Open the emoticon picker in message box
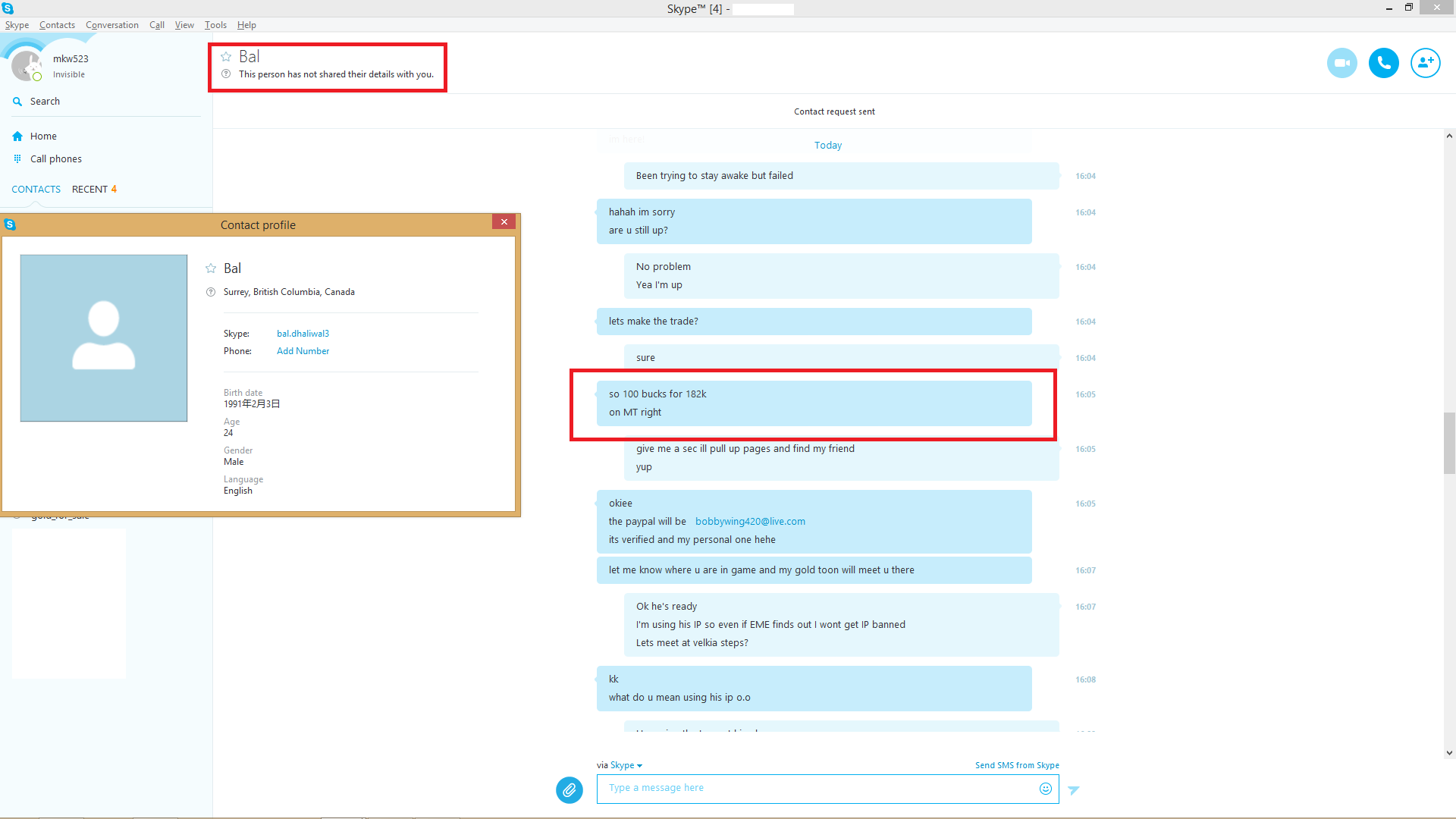Image resolution: width=1456 pixels, height=819 pixels. tap(1045, 789)
